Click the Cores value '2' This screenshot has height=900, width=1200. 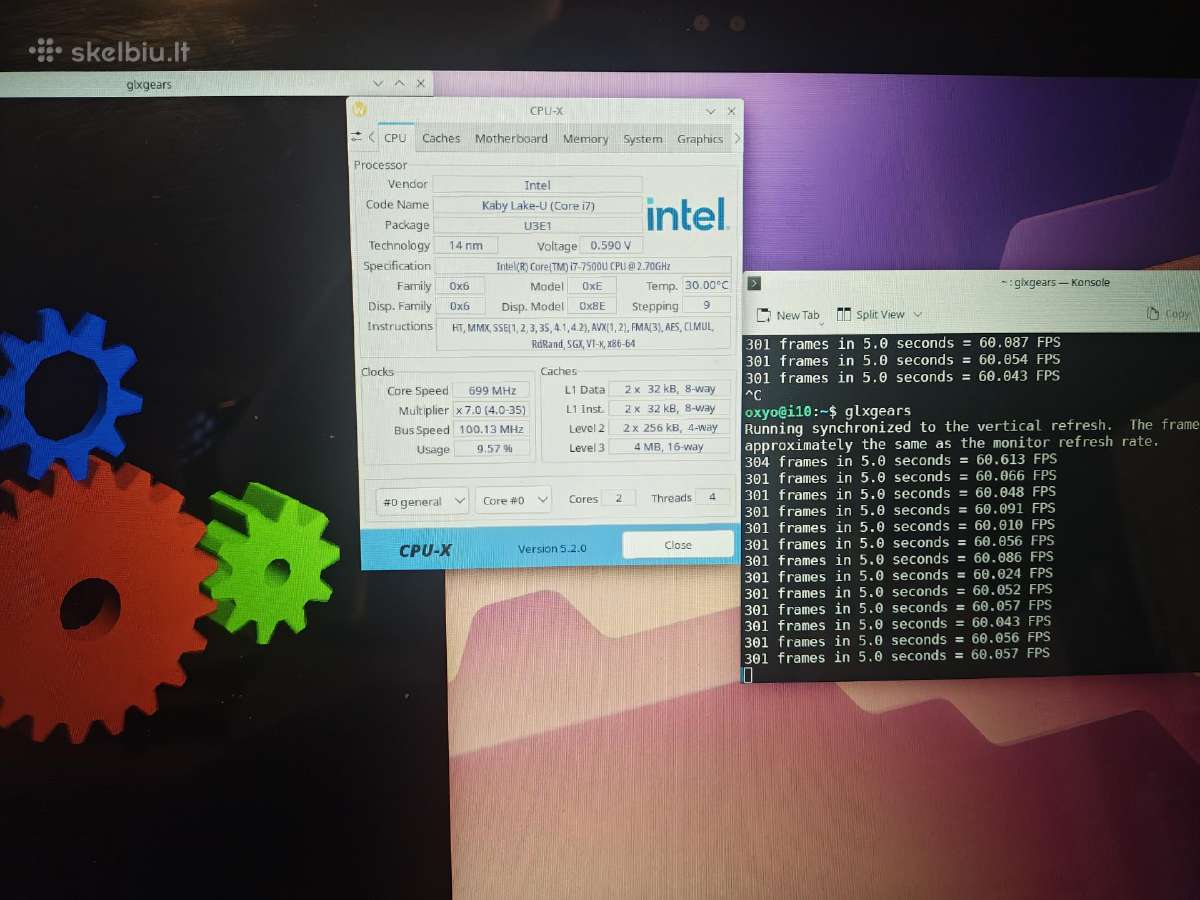click(x=618, y=498)
